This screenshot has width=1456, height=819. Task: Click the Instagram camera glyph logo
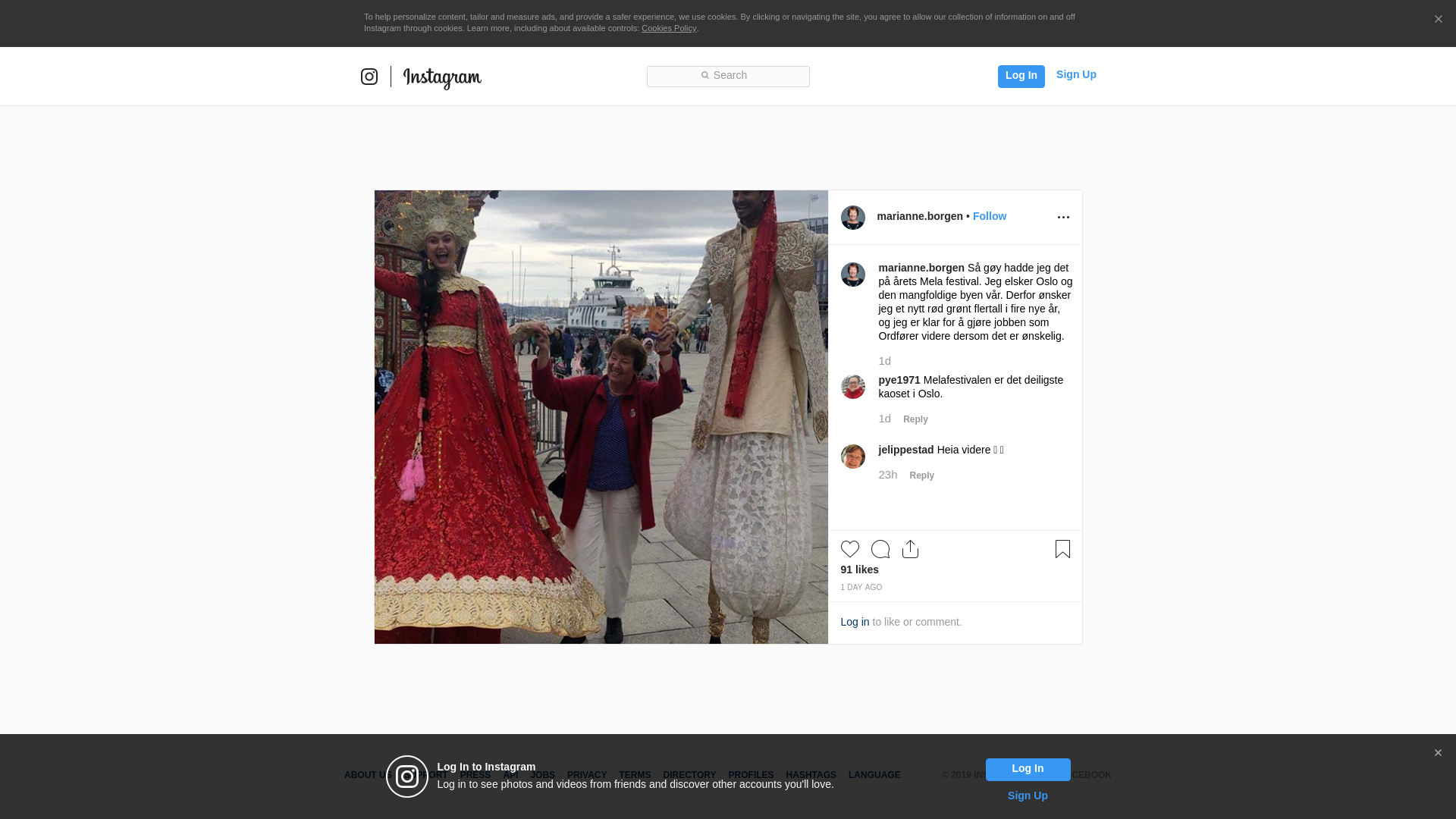click(x=369, y=77)
